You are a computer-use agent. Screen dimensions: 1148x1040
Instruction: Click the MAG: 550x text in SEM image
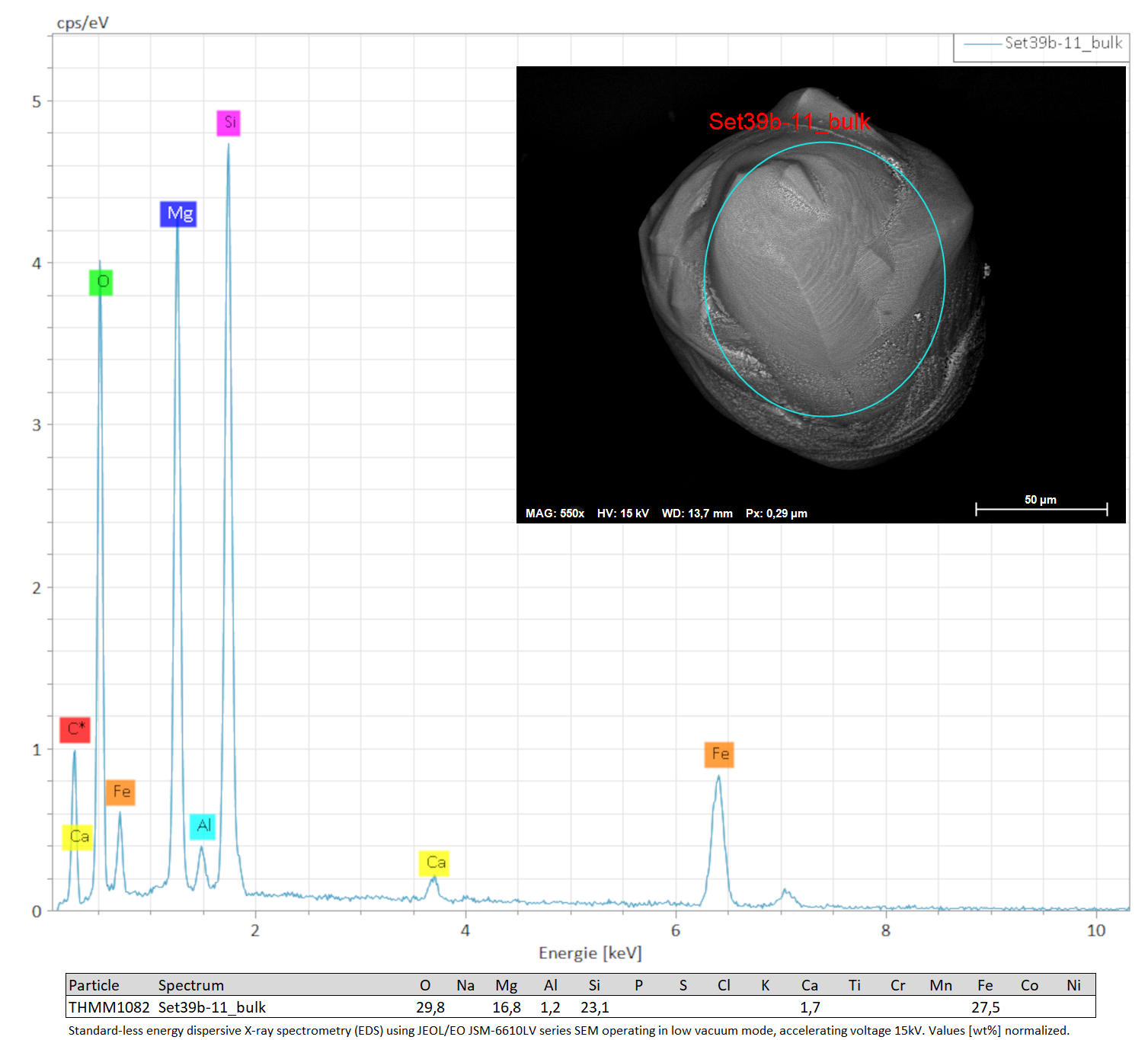pos(555,514)
